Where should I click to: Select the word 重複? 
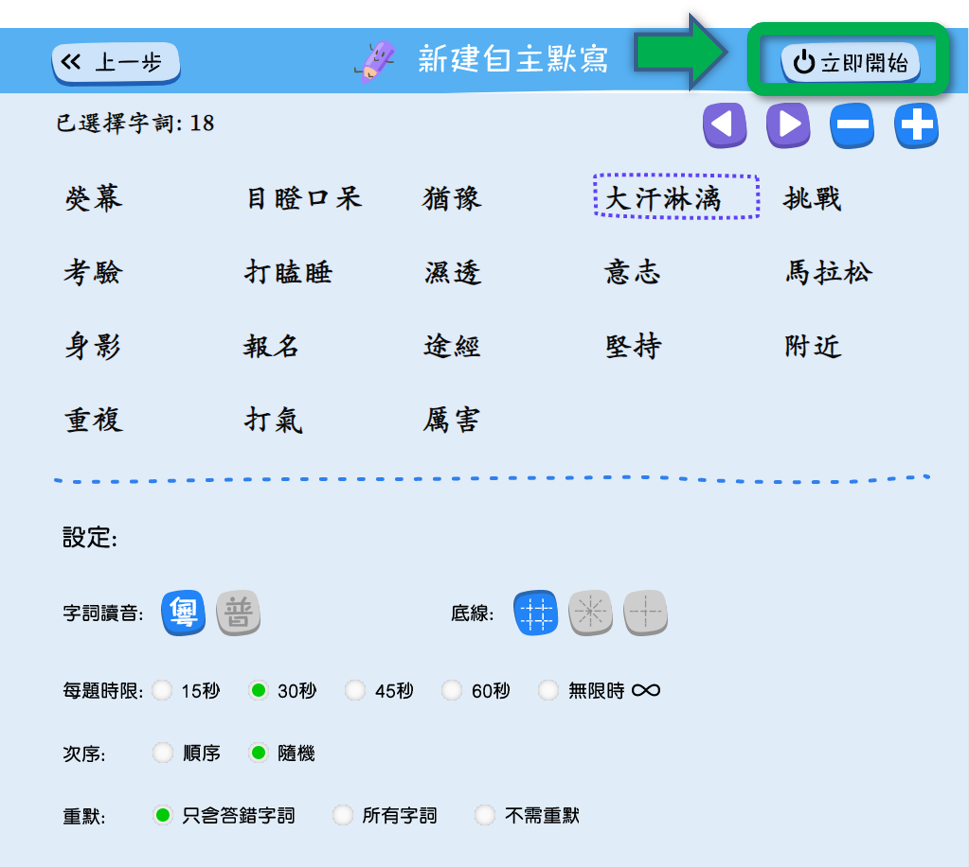point(94,420)
